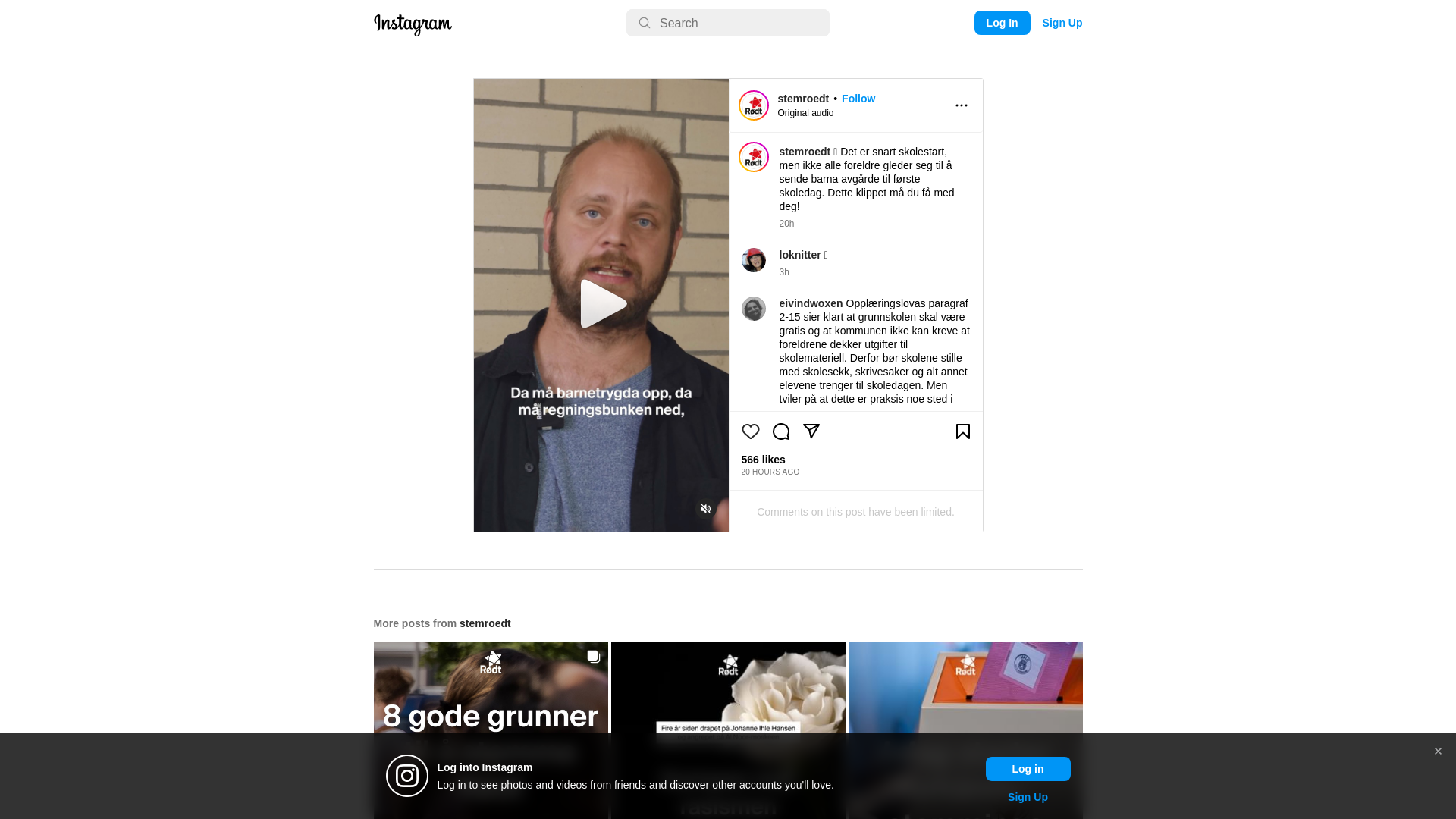Image resolution: width=1456 pixels, height=819 pixels.
Task: Open stemroedt profile picture in post header
Action: click(753, 105)
